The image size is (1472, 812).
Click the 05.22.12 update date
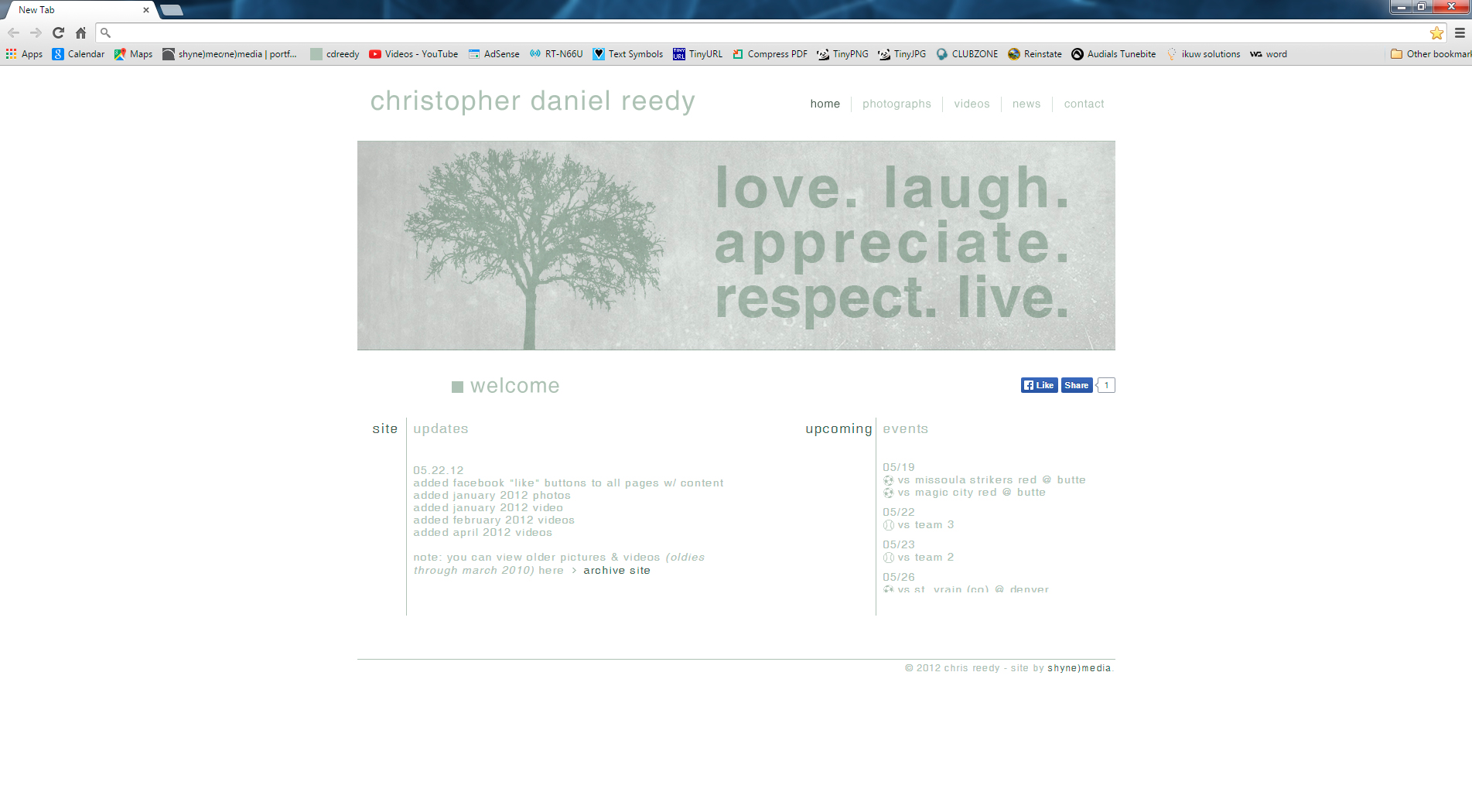(x=439, y=470)
